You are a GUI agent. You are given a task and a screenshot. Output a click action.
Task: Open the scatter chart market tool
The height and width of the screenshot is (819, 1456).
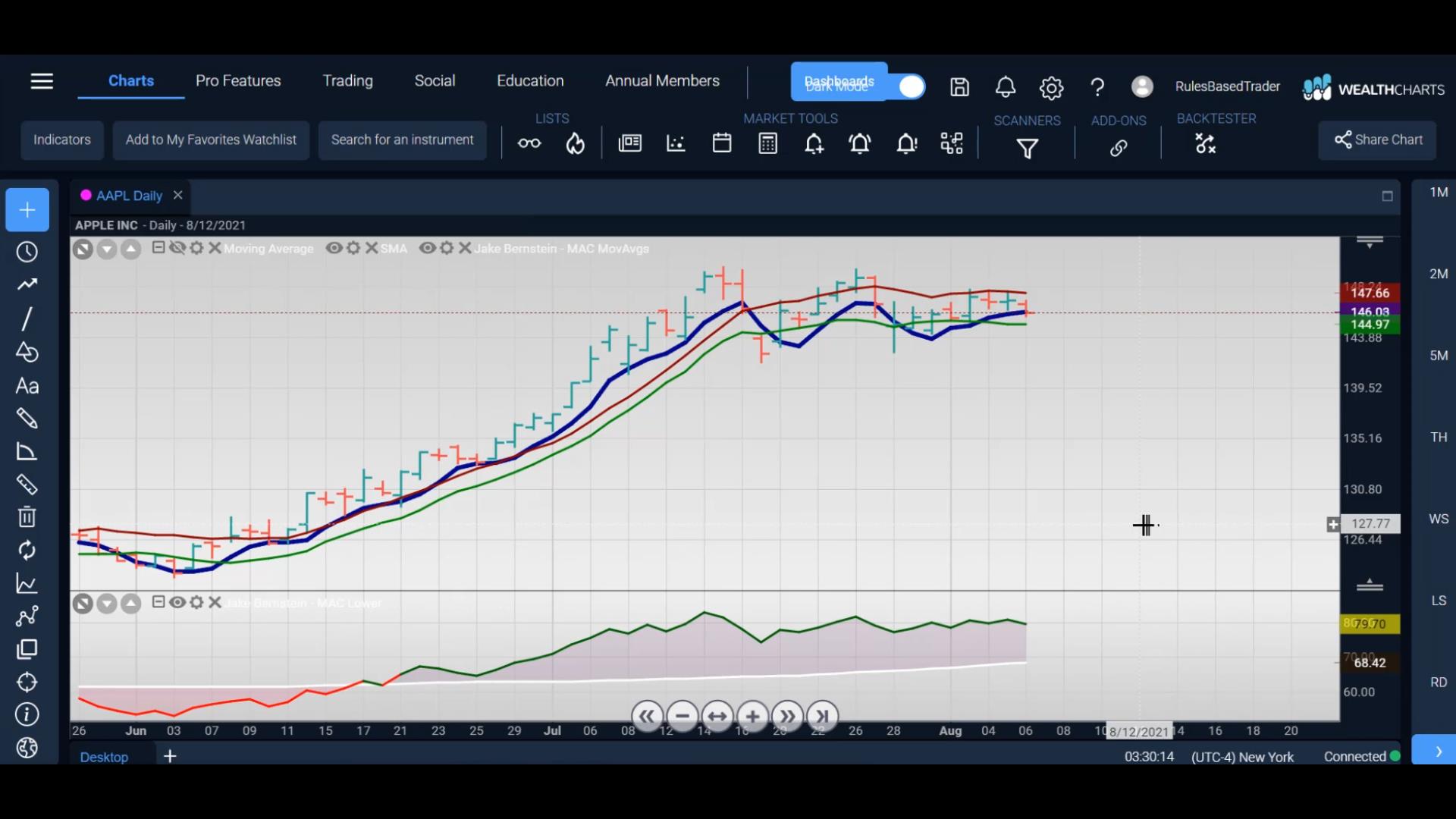coord(676,143)
